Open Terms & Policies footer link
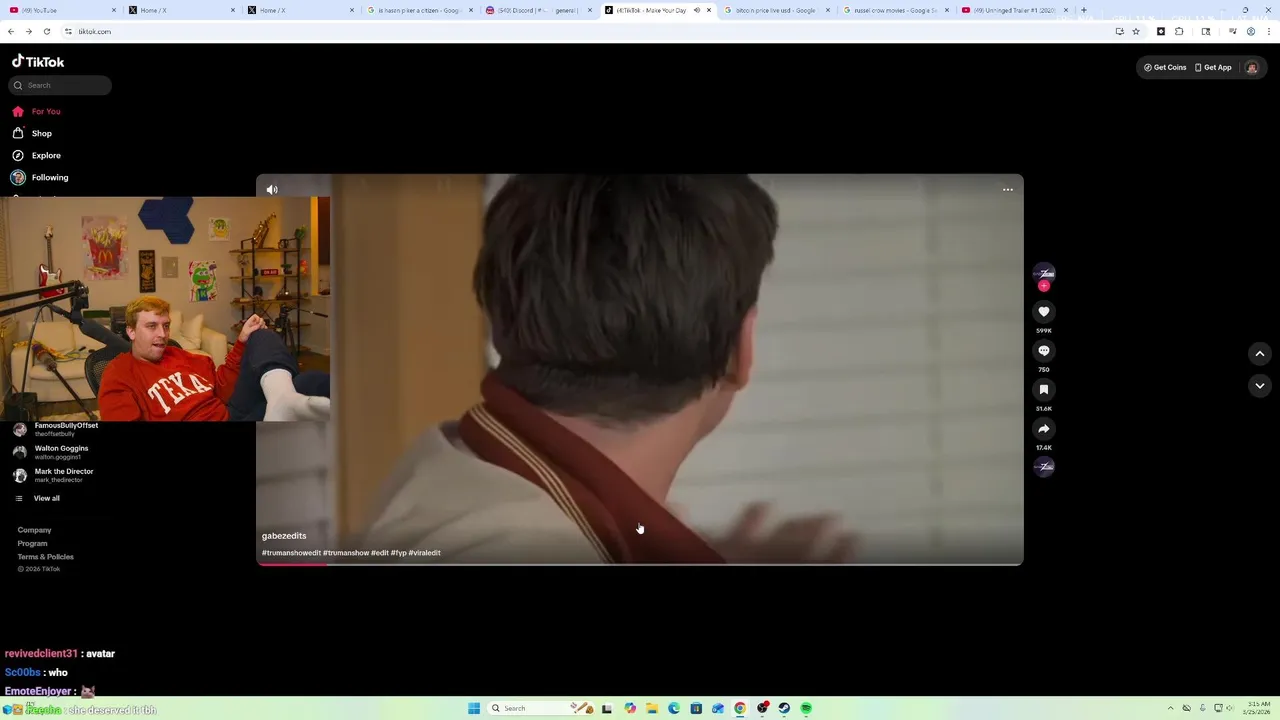 pyautogui.click(x=45, y=557)
